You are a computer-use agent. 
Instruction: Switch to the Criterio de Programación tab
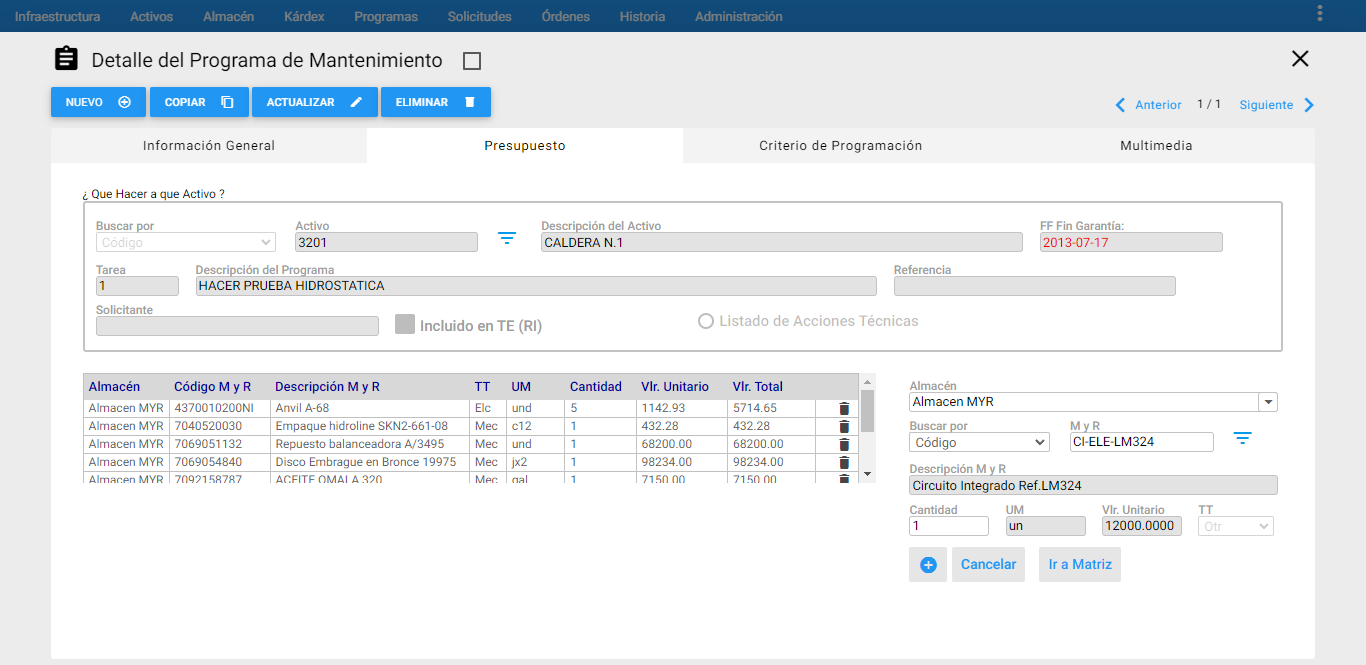841,146
